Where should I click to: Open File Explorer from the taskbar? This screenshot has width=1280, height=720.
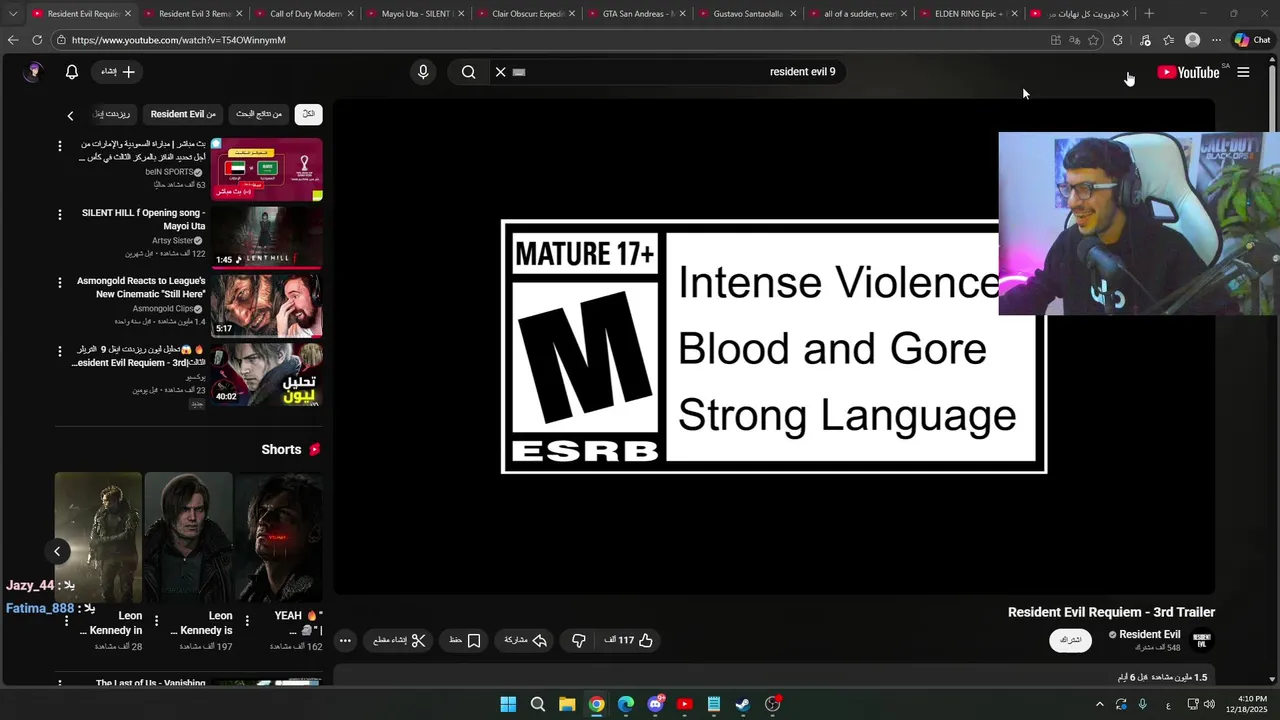[x=567, y=704]
